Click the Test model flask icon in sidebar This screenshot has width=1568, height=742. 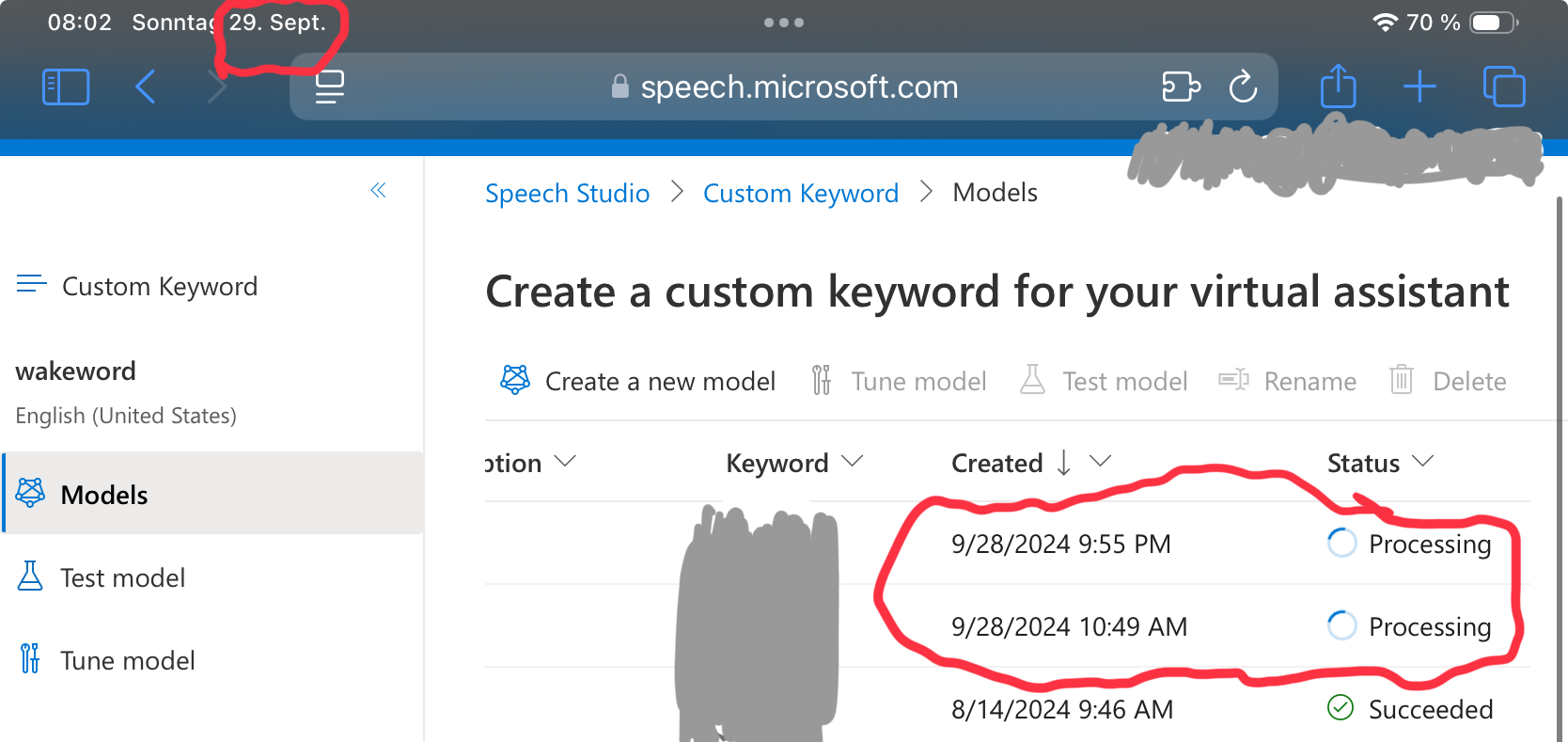pos(30,576)
